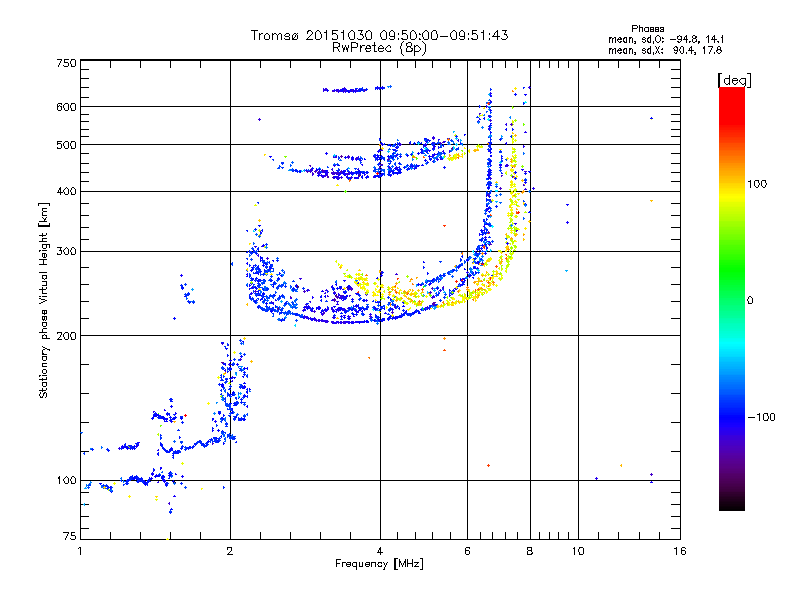
Task: Click the y-axis tick label '500'
Action: tap(66, 145)
